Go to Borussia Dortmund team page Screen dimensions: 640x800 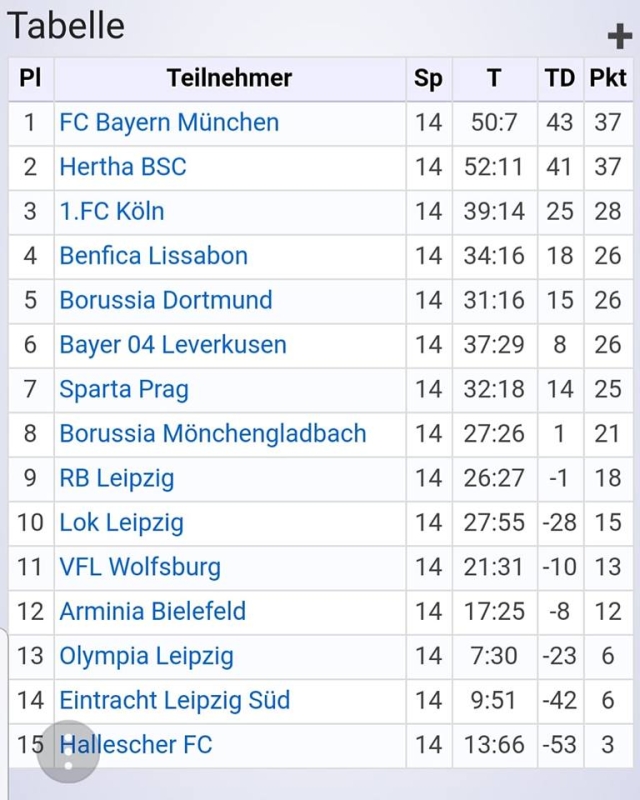(x=166, y=300)
